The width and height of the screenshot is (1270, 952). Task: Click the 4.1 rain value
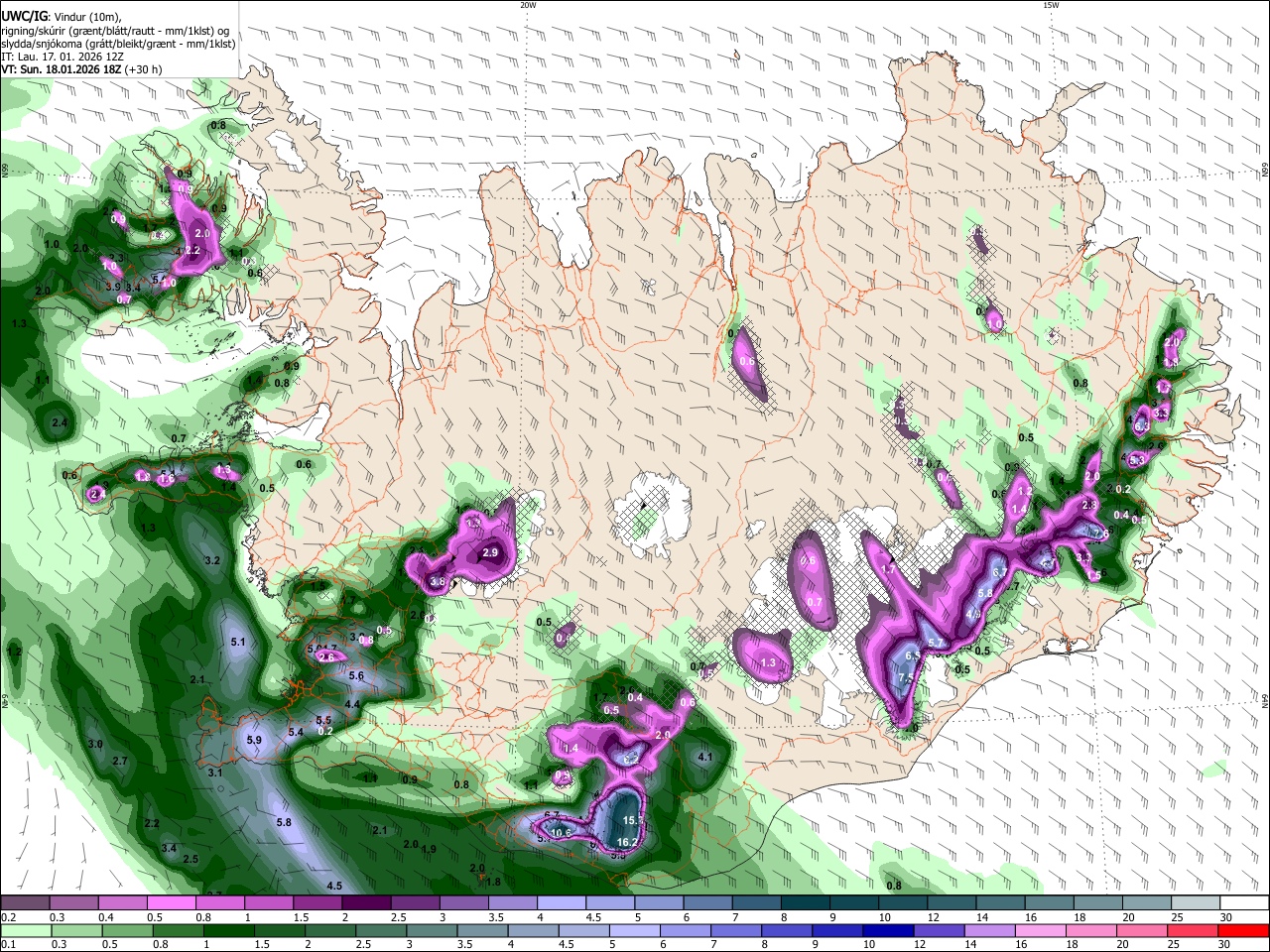[705, 758]
